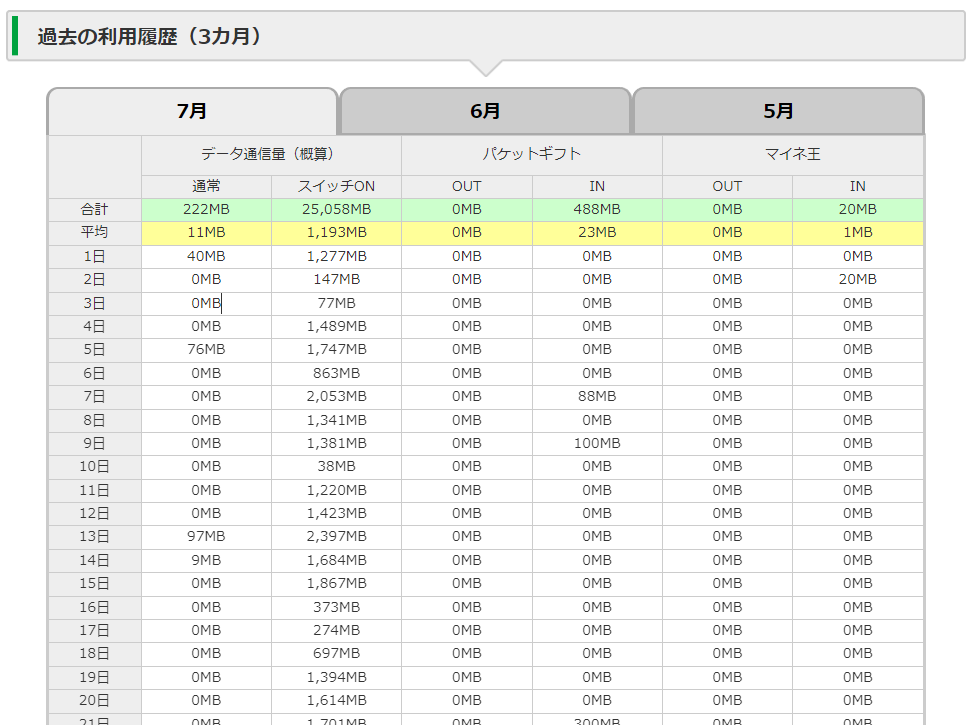Image resolution: width=975 pixels, height=725 pixels.
Task: Select the 1,867MB value on 15日
Action: tap(336, 583)
